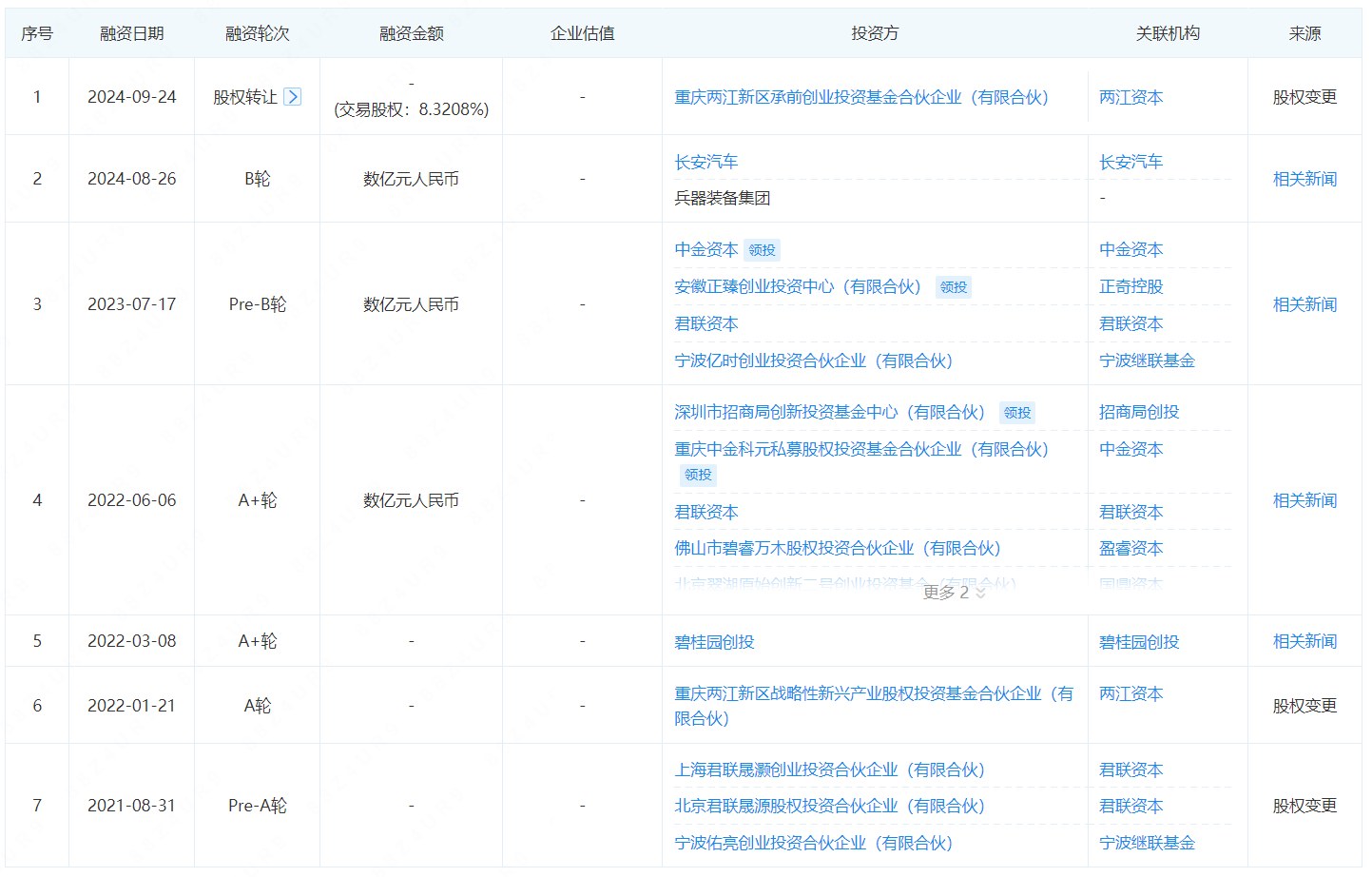Click 领投 tag beside 深圳市招商局创新投资基金中心

tap(1017, 413)
